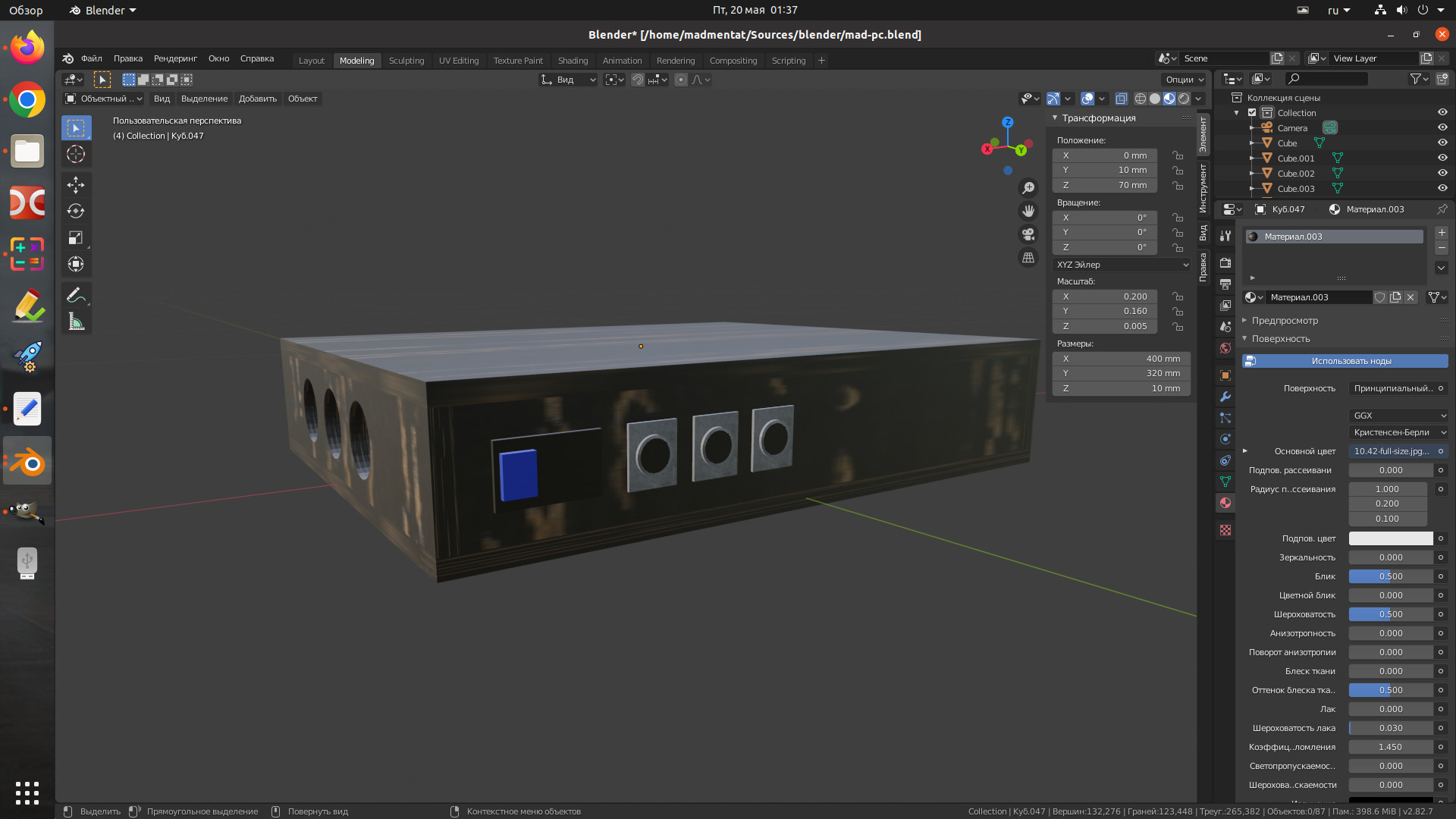Open the Рендеринг menu

pos(175,58)
